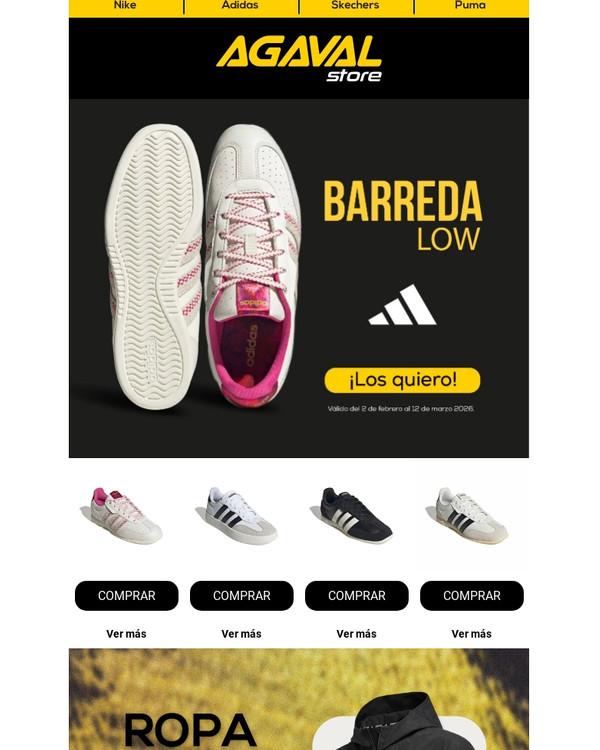Click the ¡Los quiero! yellow button
The height and width of the screenshot is (750, 600).
point(402,380)
